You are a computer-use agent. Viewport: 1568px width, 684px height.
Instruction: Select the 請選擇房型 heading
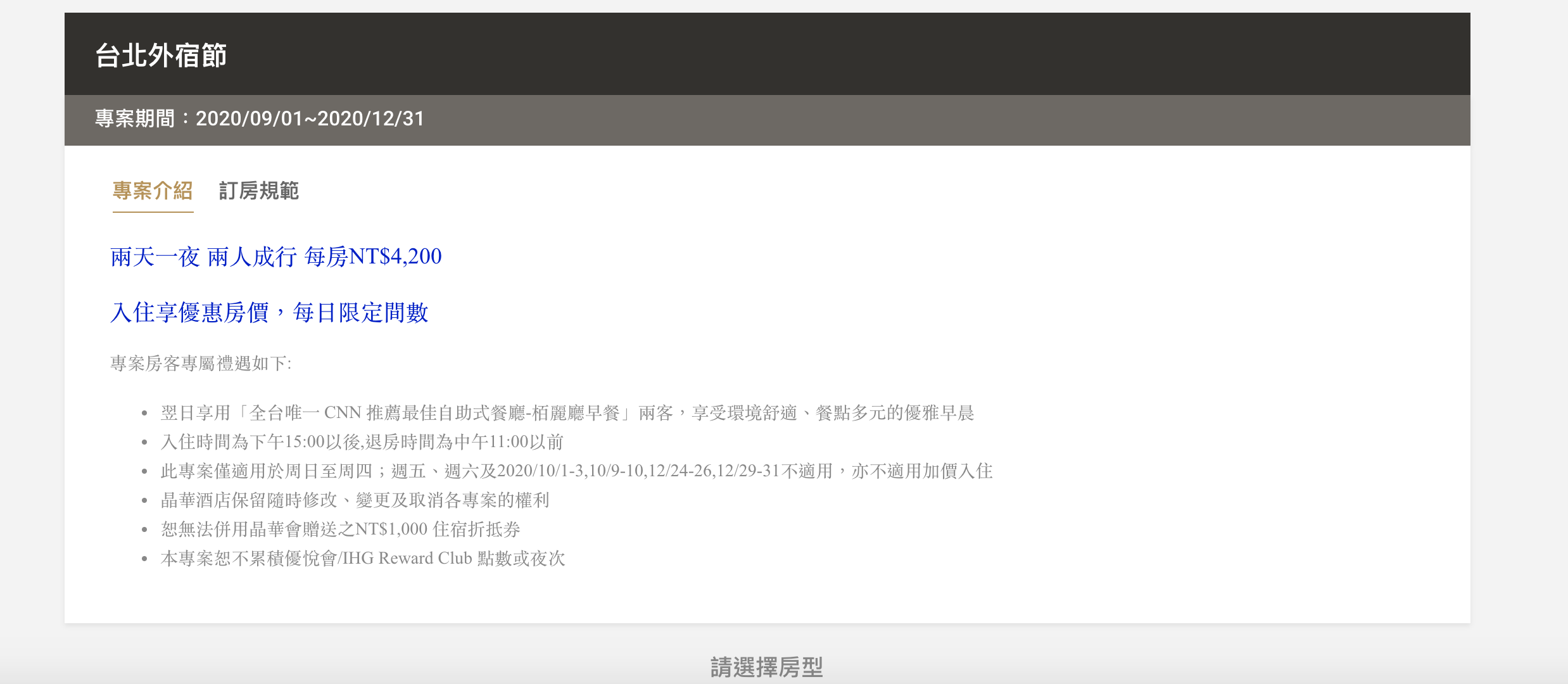[766, 667]
